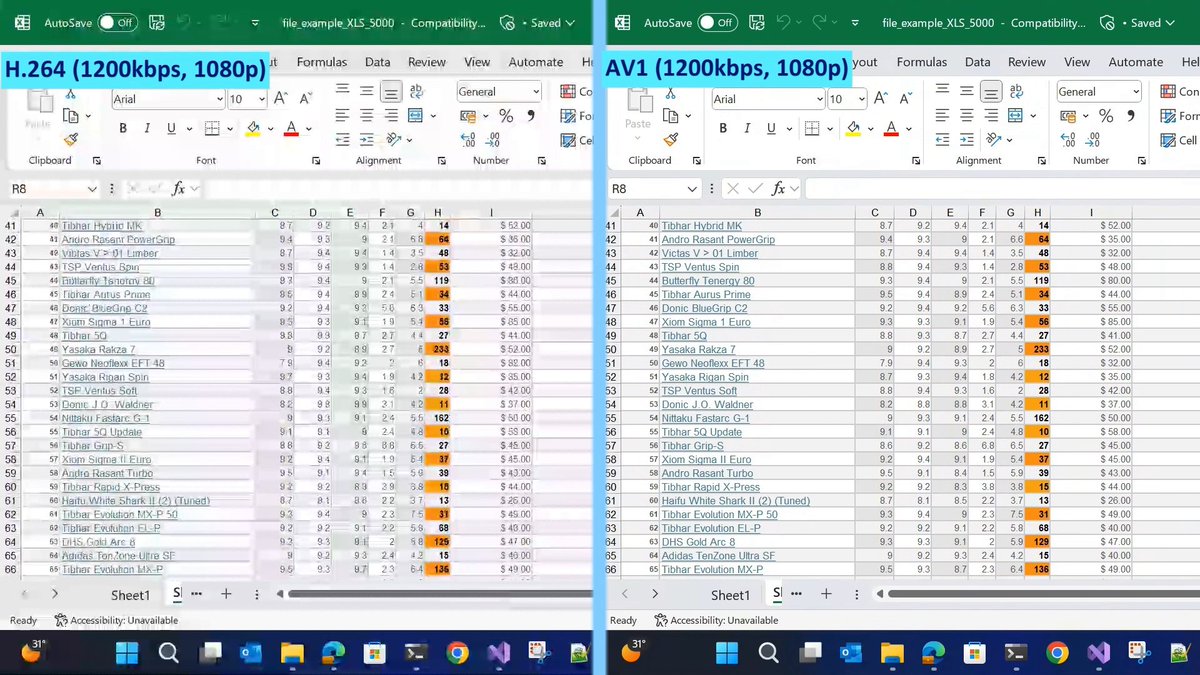Open the Automate tab in H.264 window
The width and height of the screenshot is (1200, 675).
536,62
